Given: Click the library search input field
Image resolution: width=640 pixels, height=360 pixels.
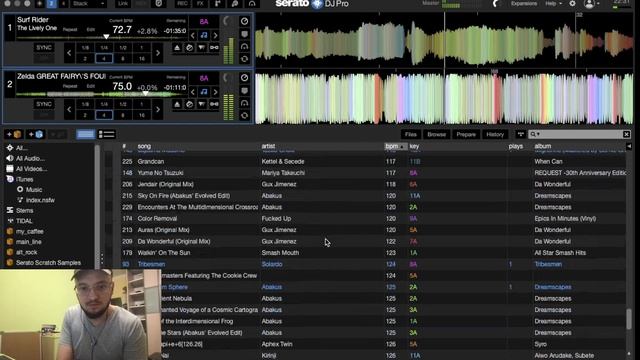Looking at the screenshot, I should click(x=579, y=134).
